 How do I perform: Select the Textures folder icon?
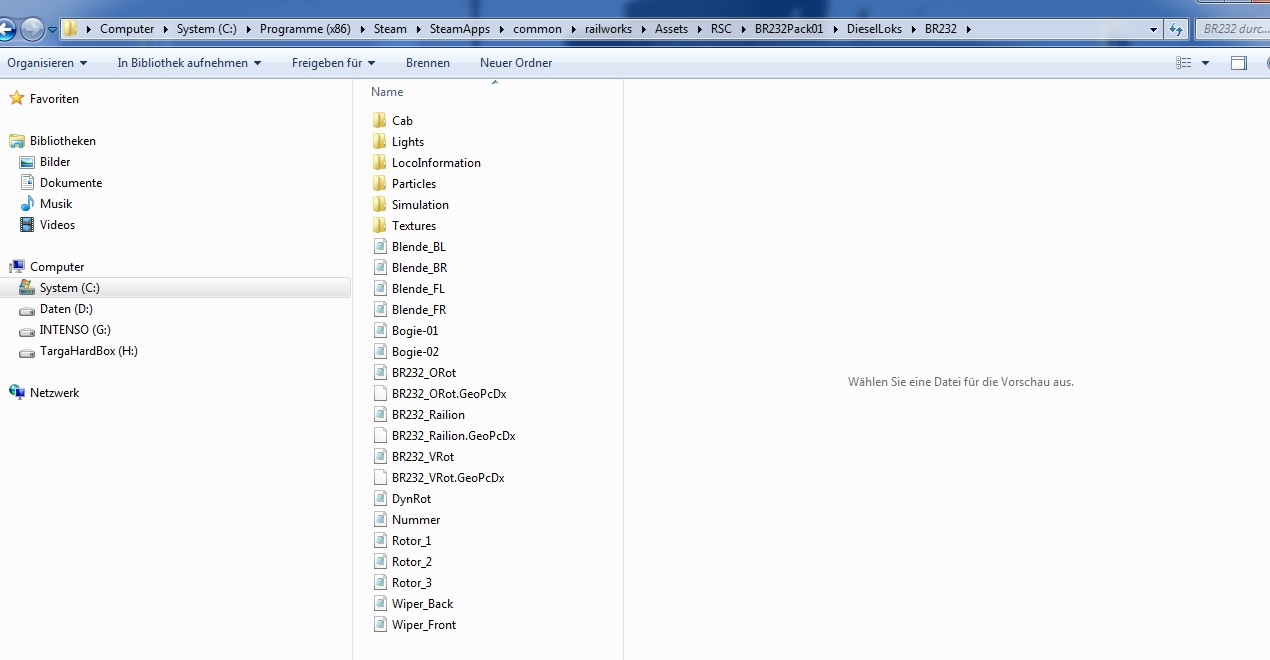point(379,225)
